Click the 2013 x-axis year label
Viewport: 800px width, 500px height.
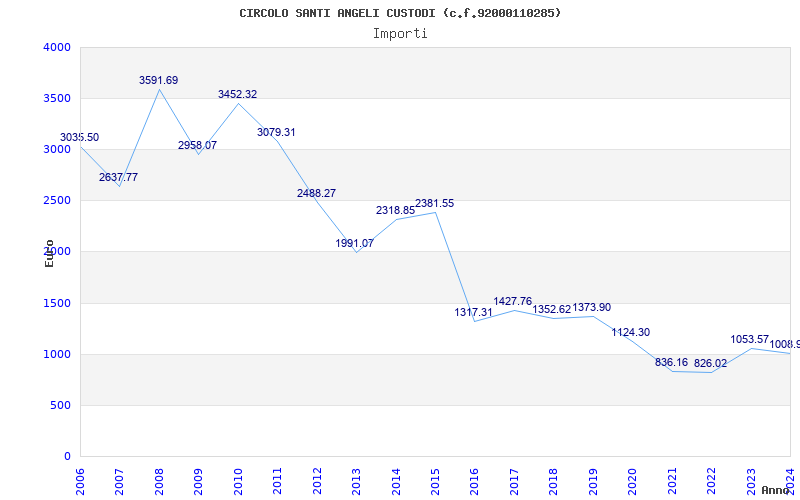(356, 481)
